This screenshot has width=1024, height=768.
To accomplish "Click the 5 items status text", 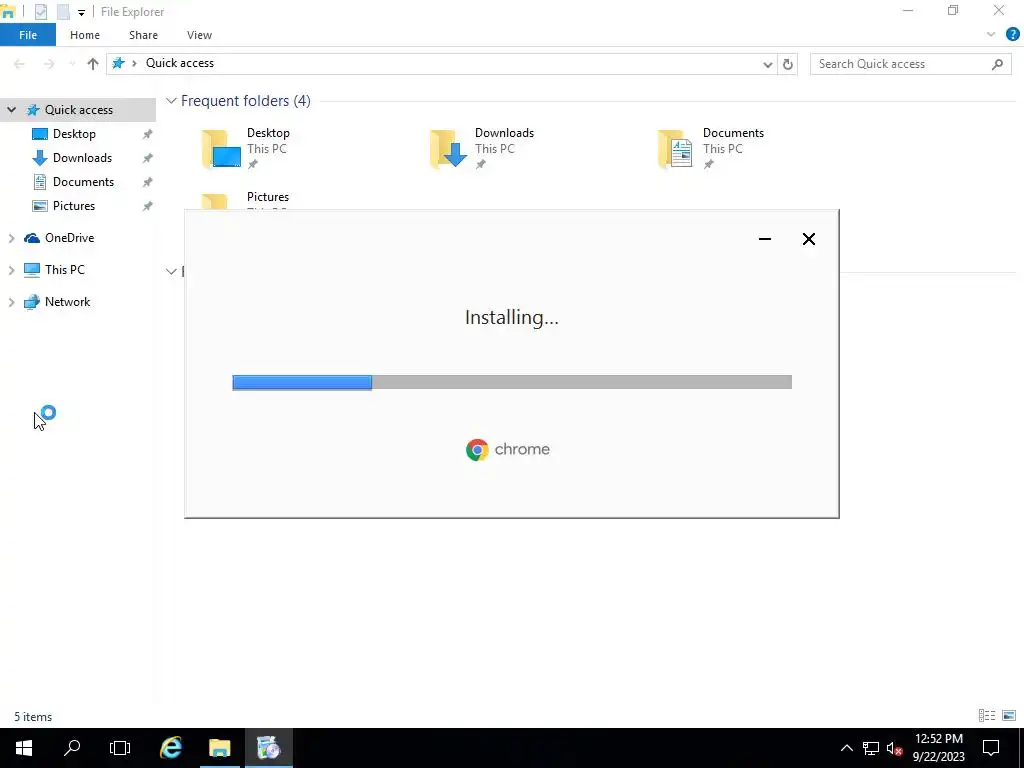I will (x=33, y=716).
